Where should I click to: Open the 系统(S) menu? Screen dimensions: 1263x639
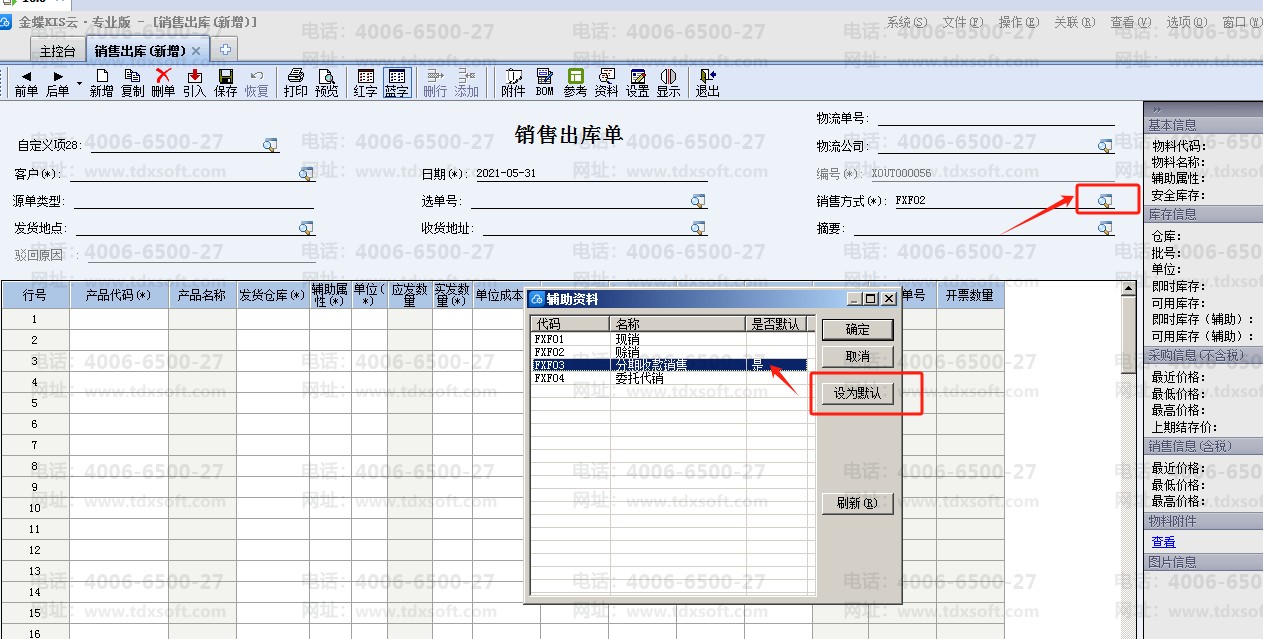[907, 22]
